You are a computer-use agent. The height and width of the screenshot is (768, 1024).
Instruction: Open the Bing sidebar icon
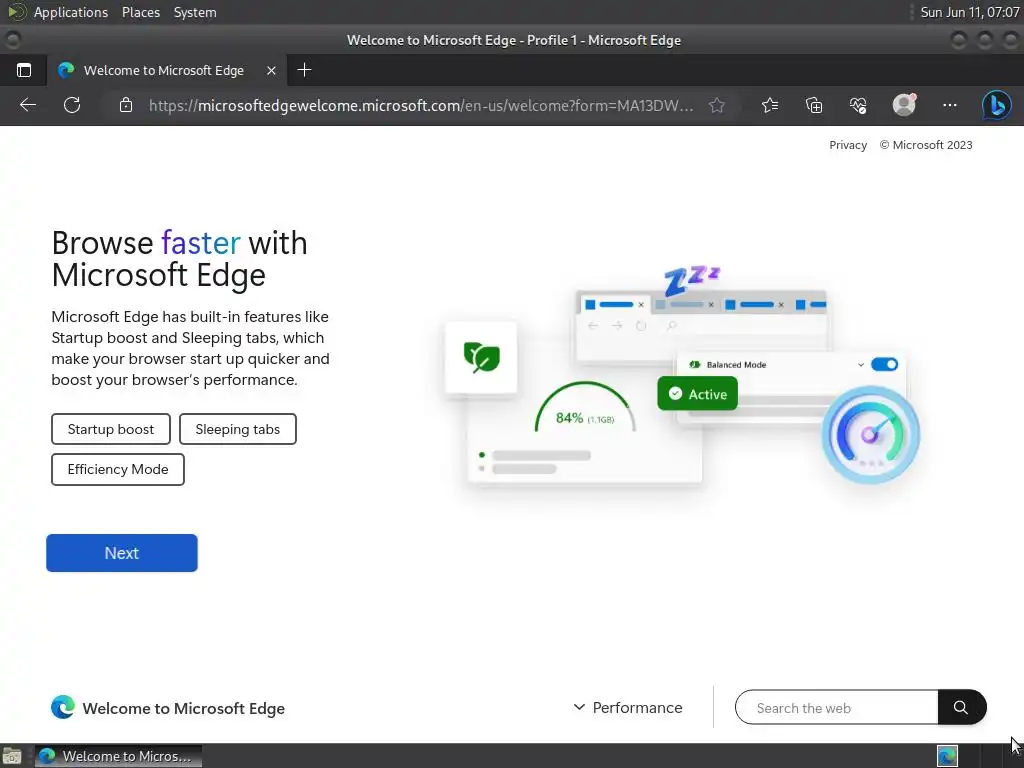[x=997, y=105]
